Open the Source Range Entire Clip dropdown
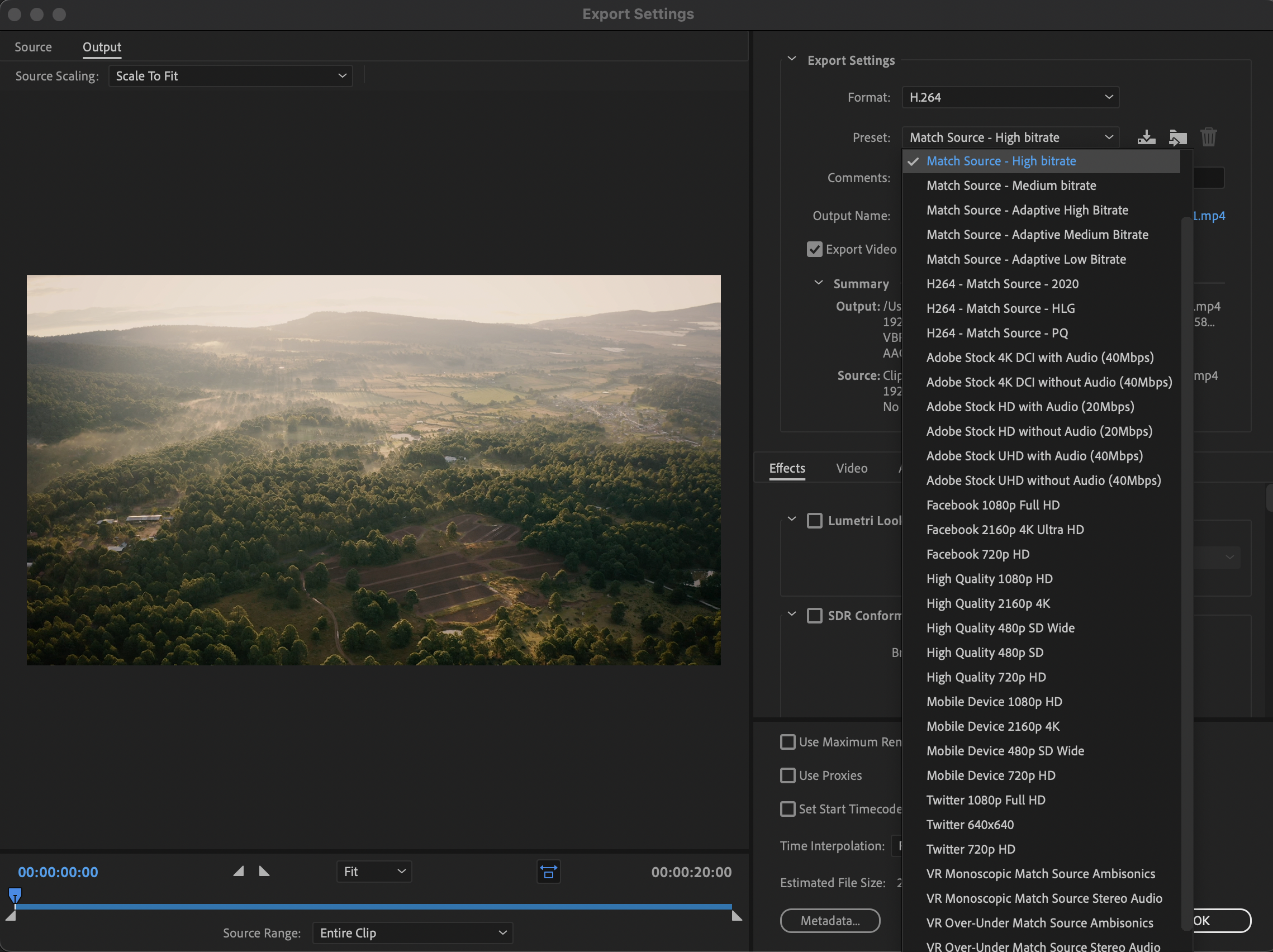1273x952 pixels. (412, 932)
